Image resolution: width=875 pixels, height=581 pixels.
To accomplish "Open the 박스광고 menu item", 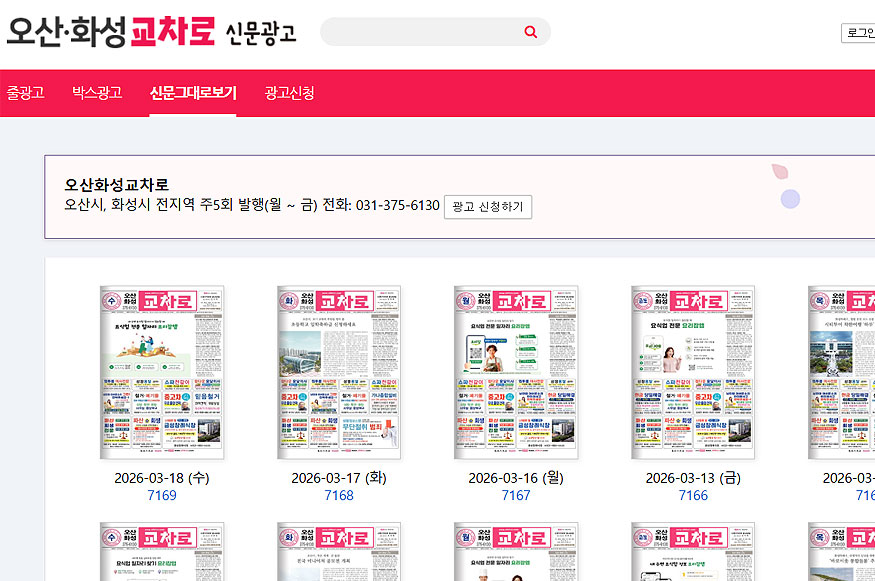I will tap(97, 91).
